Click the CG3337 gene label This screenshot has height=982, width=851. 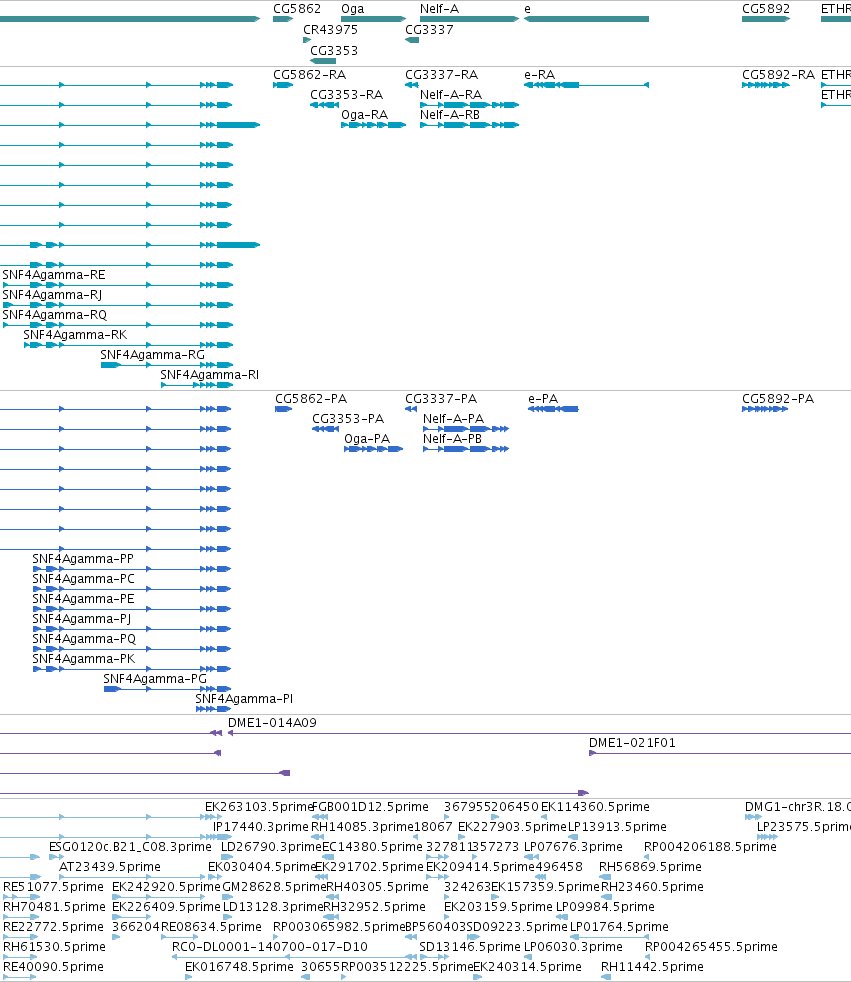429,29
